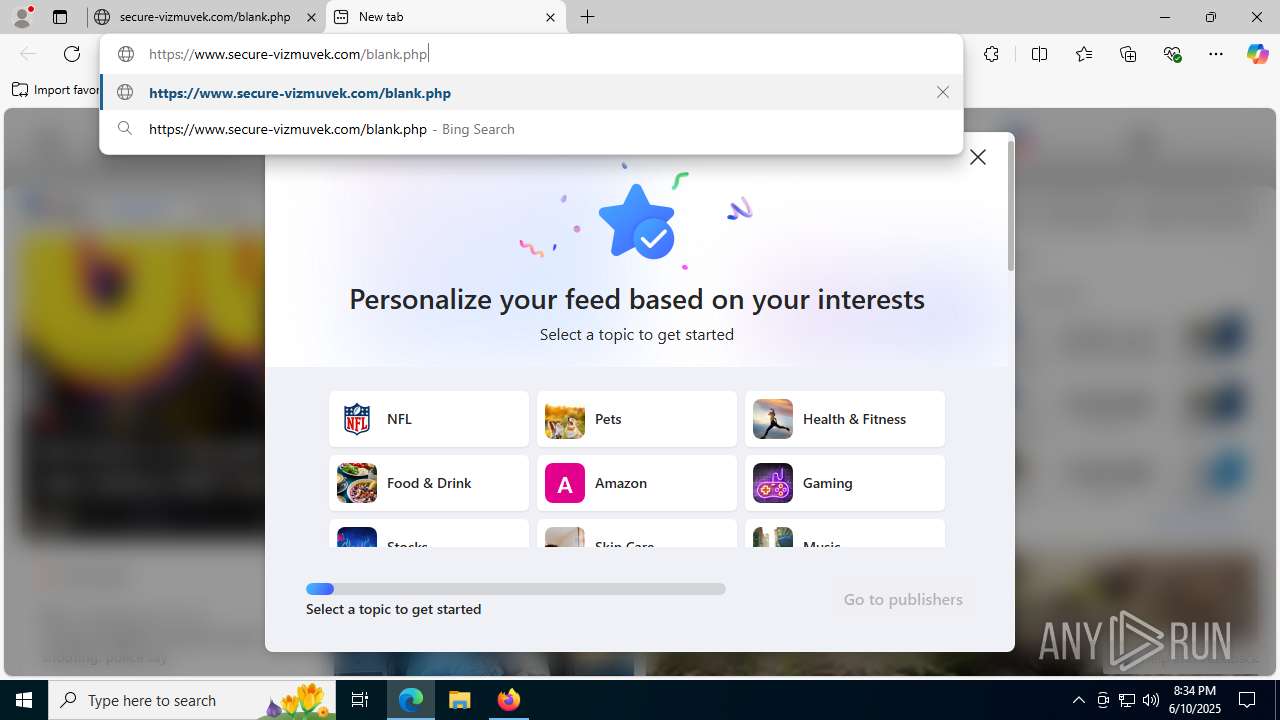The height and width of the screenshot is (720, 1280).
Task: Select the Food & Drink topic
Action: [x=429, y=483]
